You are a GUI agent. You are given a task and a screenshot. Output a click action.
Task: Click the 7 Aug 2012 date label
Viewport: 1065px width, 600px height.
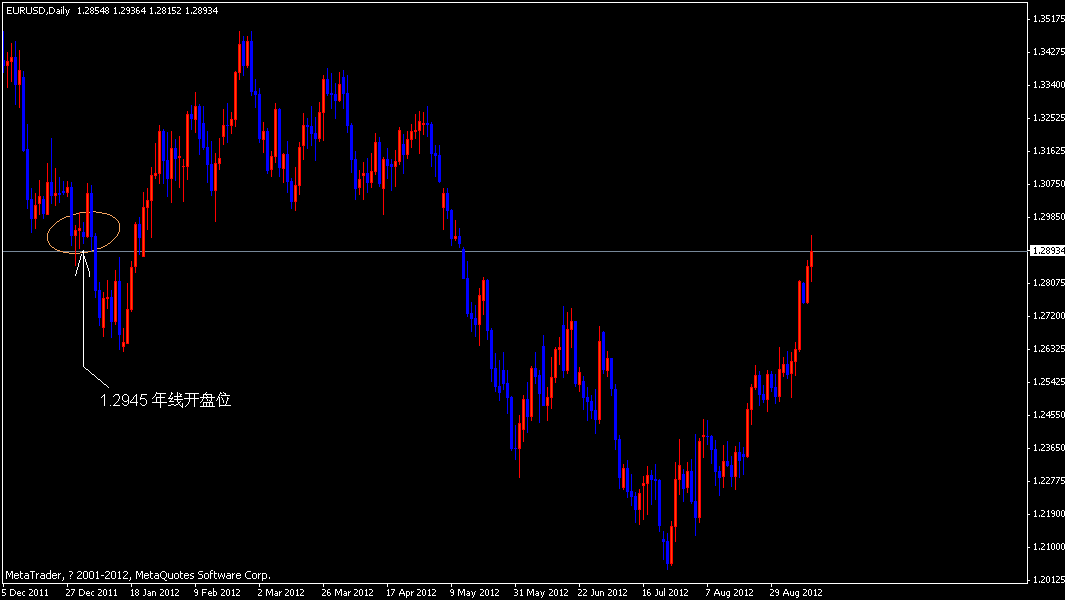click(x=729, y=593)
